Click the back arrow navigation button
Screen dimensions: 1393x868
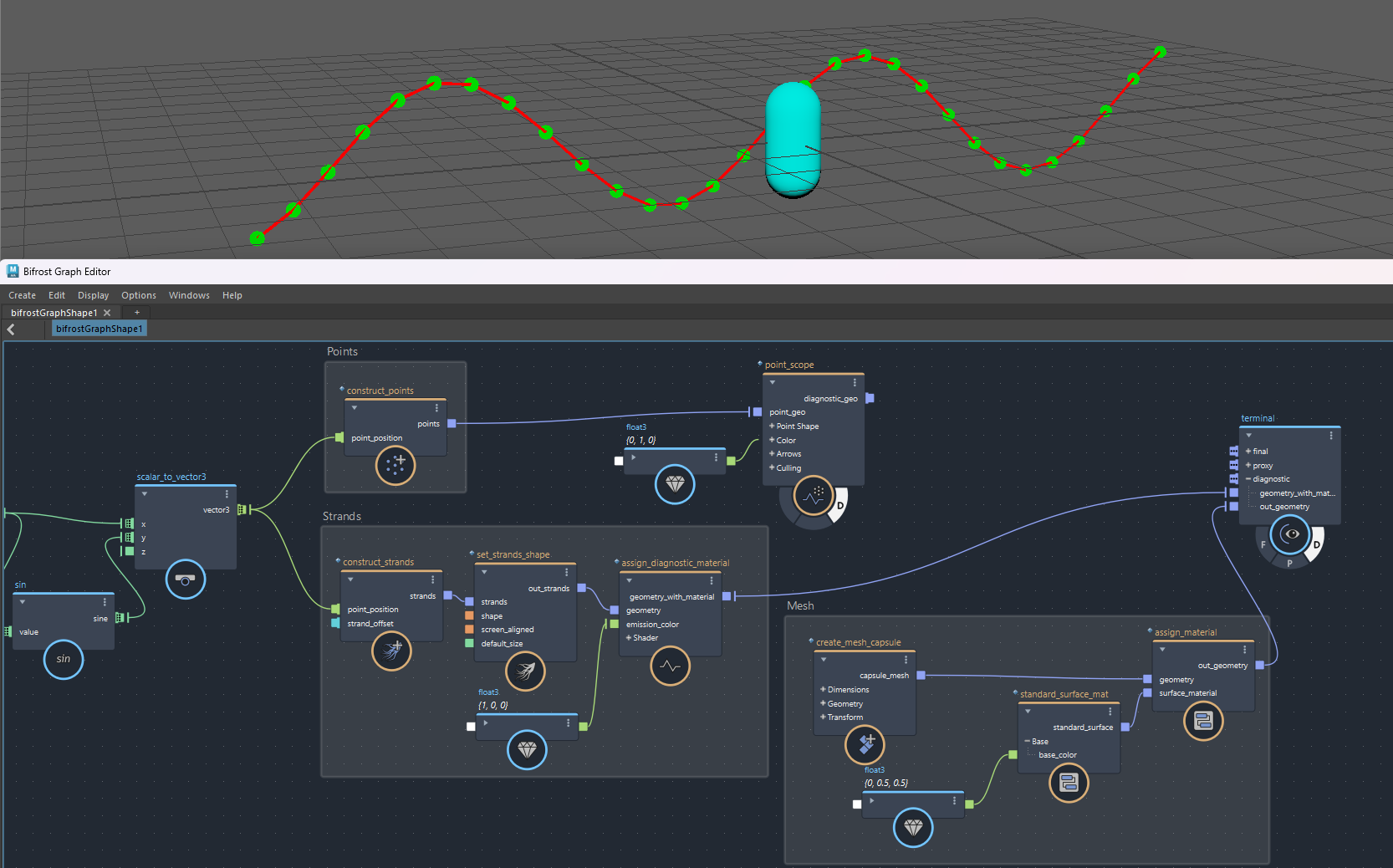coord(12,329)
